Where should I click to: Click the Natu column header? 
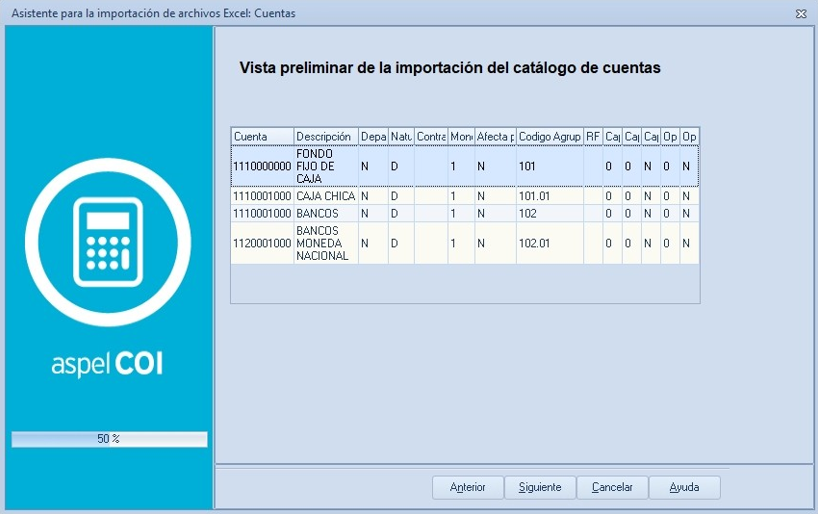401,137
